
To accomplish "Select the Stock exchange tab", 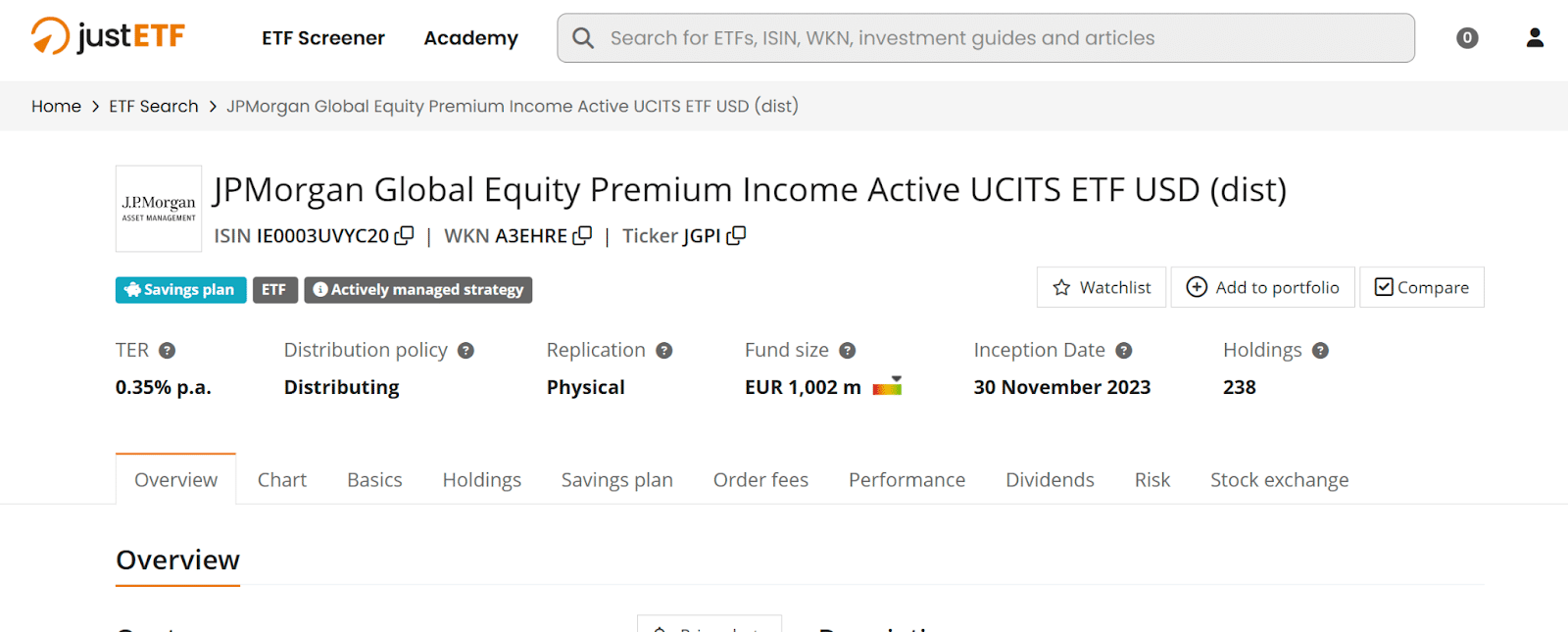I will tap(1279, 480).
